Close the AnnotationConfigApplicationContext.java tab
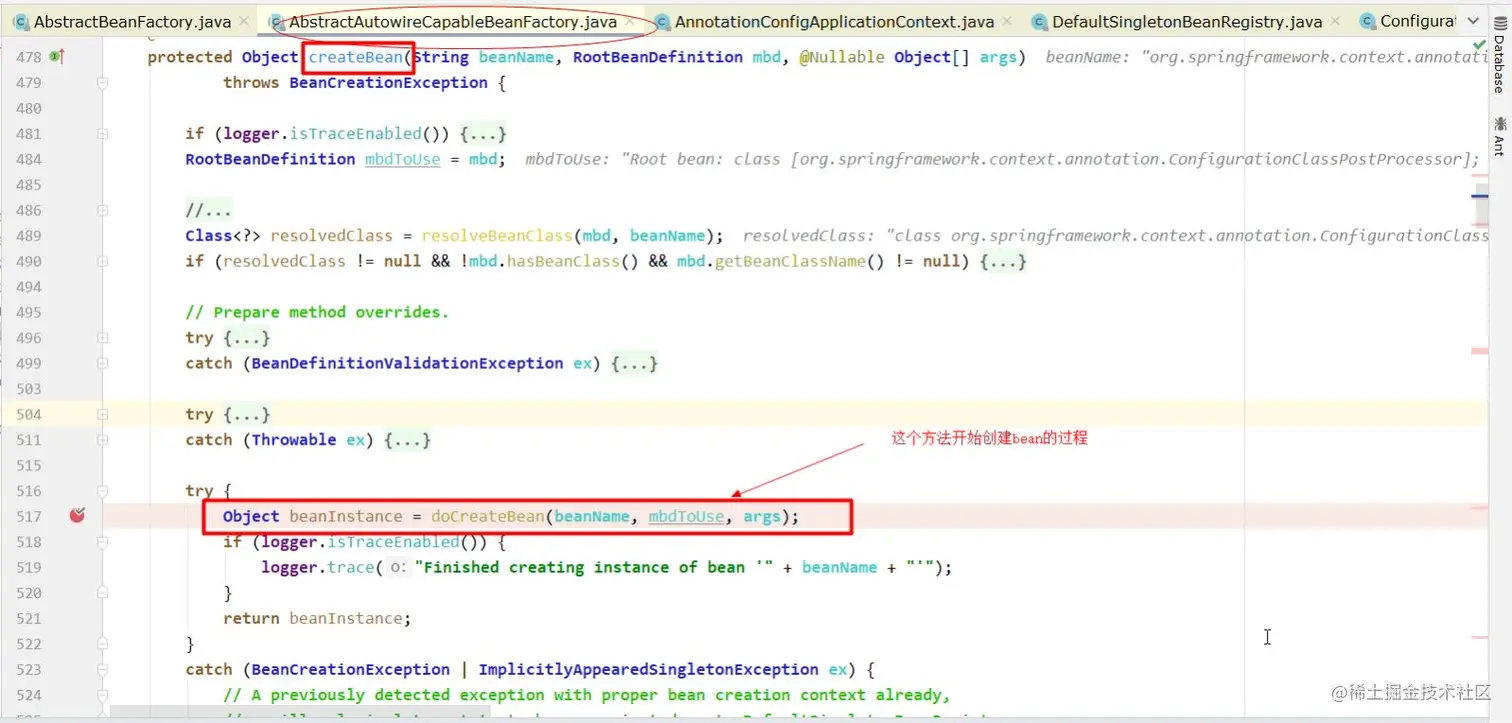The image size is (1512, 723). [x=1008, y=21]
